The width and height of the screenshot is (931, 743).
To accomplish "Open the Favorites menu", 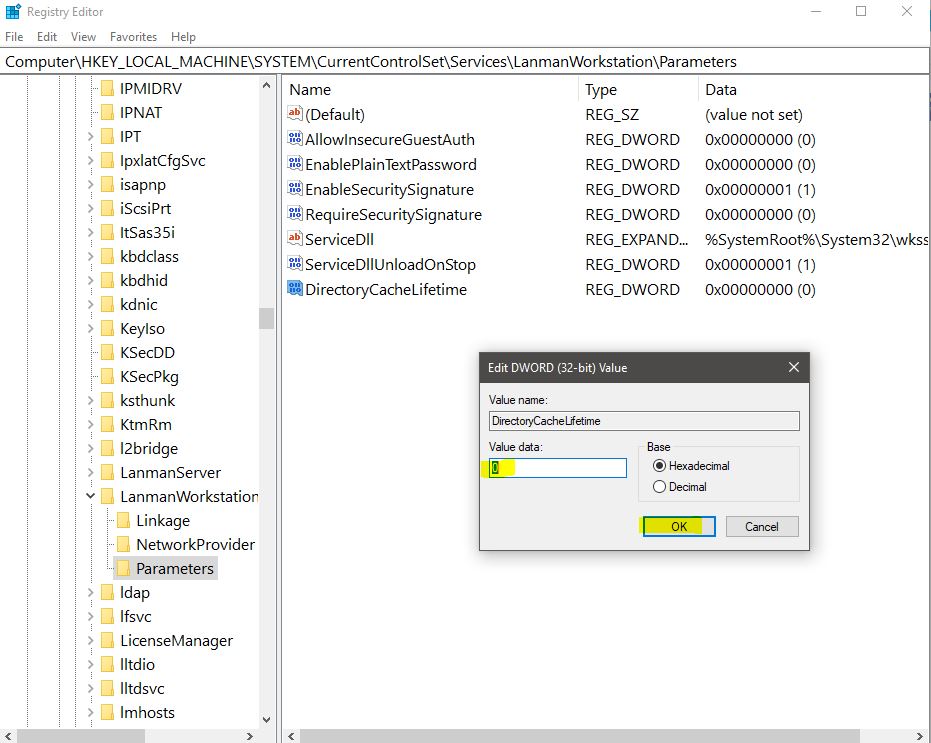I will point(133,36).
